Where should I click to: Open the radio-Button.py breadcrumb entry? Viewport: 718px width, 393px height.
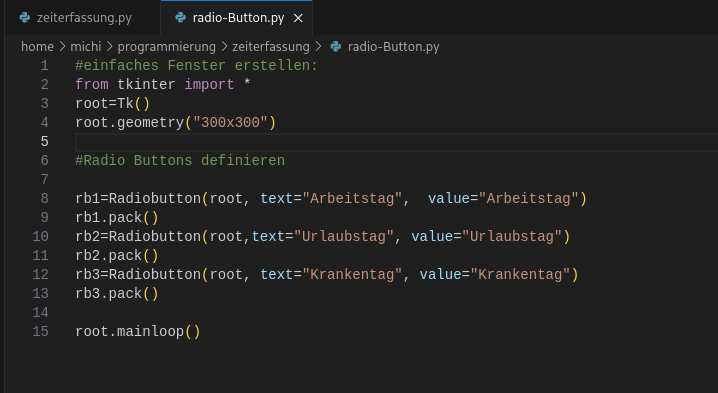[393, 47]
